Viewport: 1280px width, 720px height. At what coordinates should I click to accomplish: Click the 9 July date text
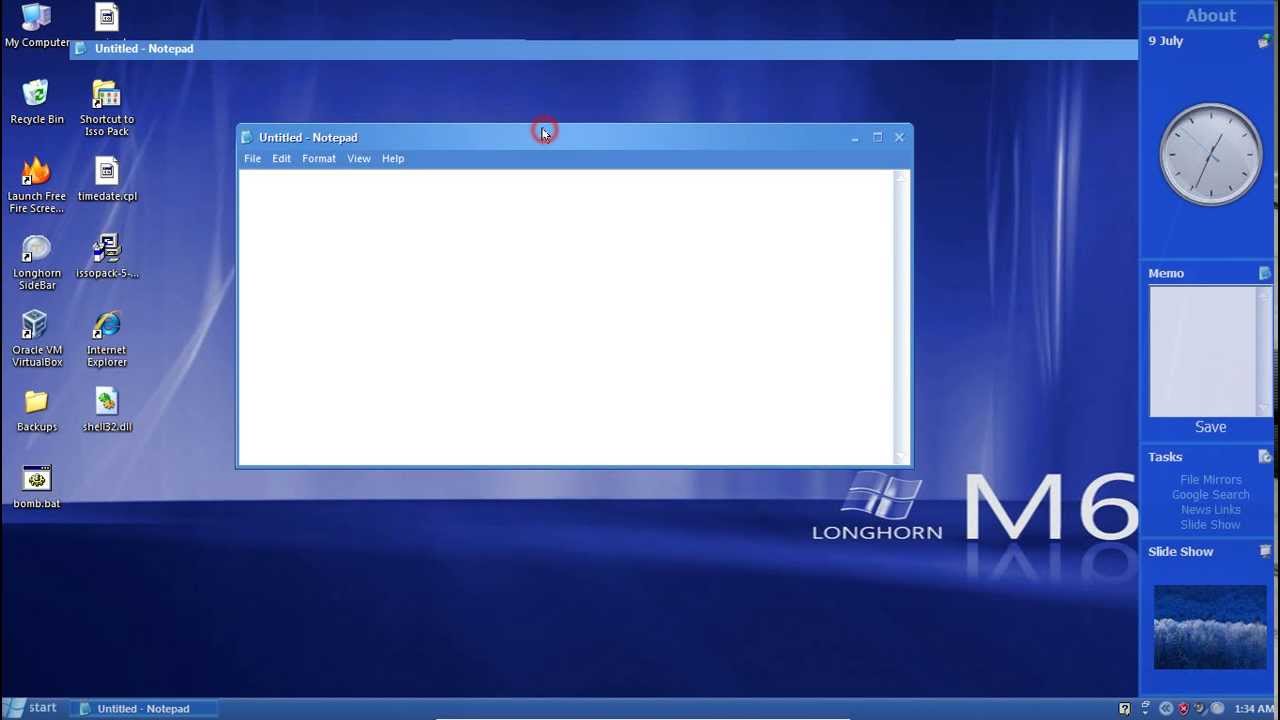tap(1165, 41)
